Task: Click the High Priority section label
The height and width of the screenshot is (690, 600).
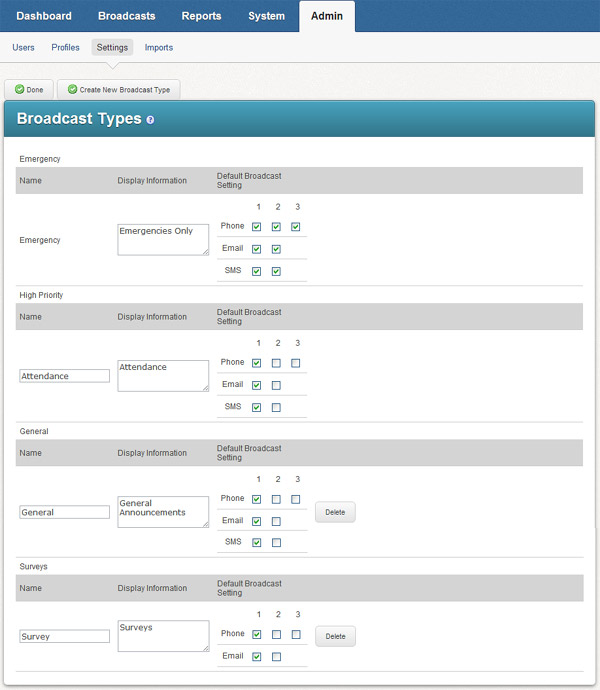Action: coord(41,295)
